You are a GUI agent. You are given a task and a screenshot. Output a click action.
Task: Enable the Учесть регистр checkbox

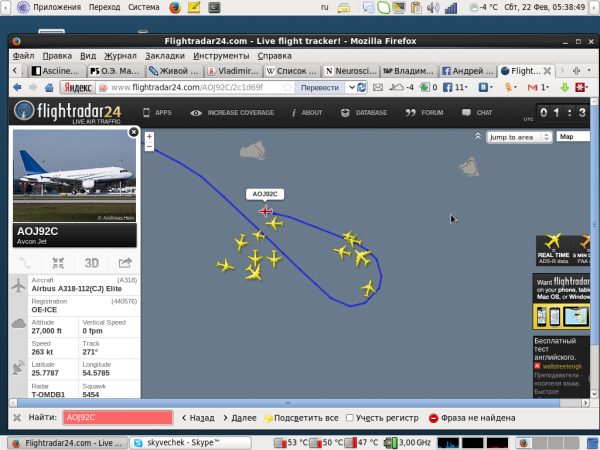[349, 418]
